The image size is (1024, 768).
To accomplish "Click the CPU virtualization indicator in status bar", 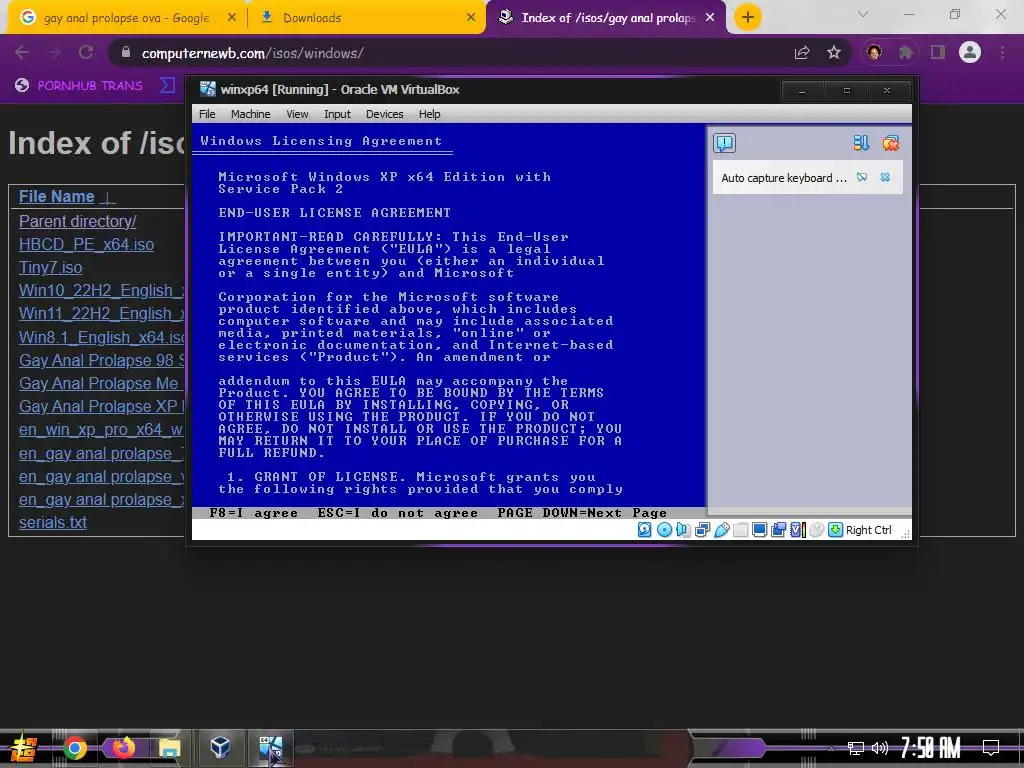I will pos(797,530).
